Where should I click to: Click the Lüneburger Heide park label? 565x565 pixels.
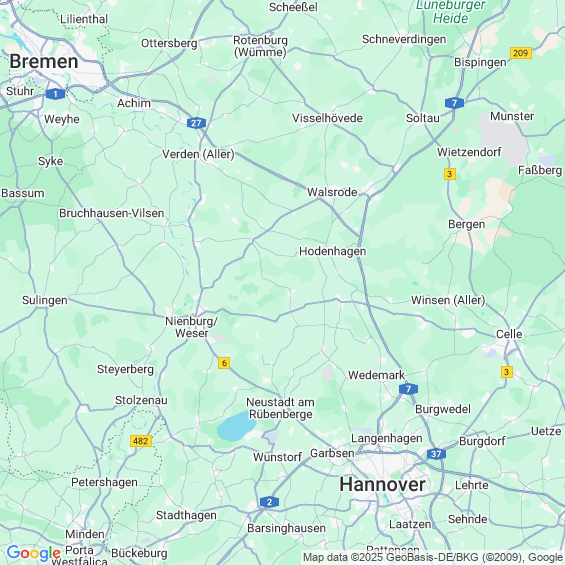pos(450,12)
